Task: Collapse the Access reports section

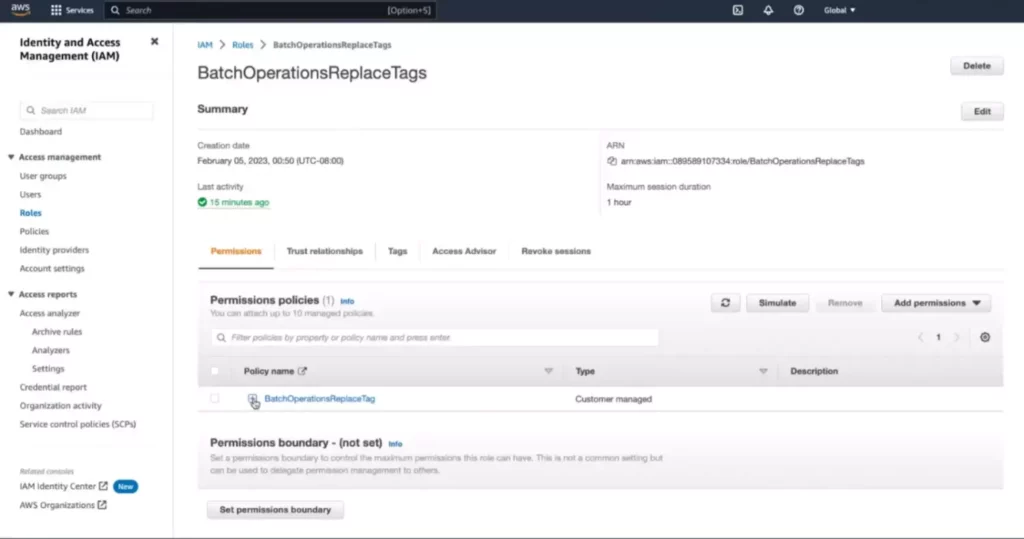Action: [11, 295]
